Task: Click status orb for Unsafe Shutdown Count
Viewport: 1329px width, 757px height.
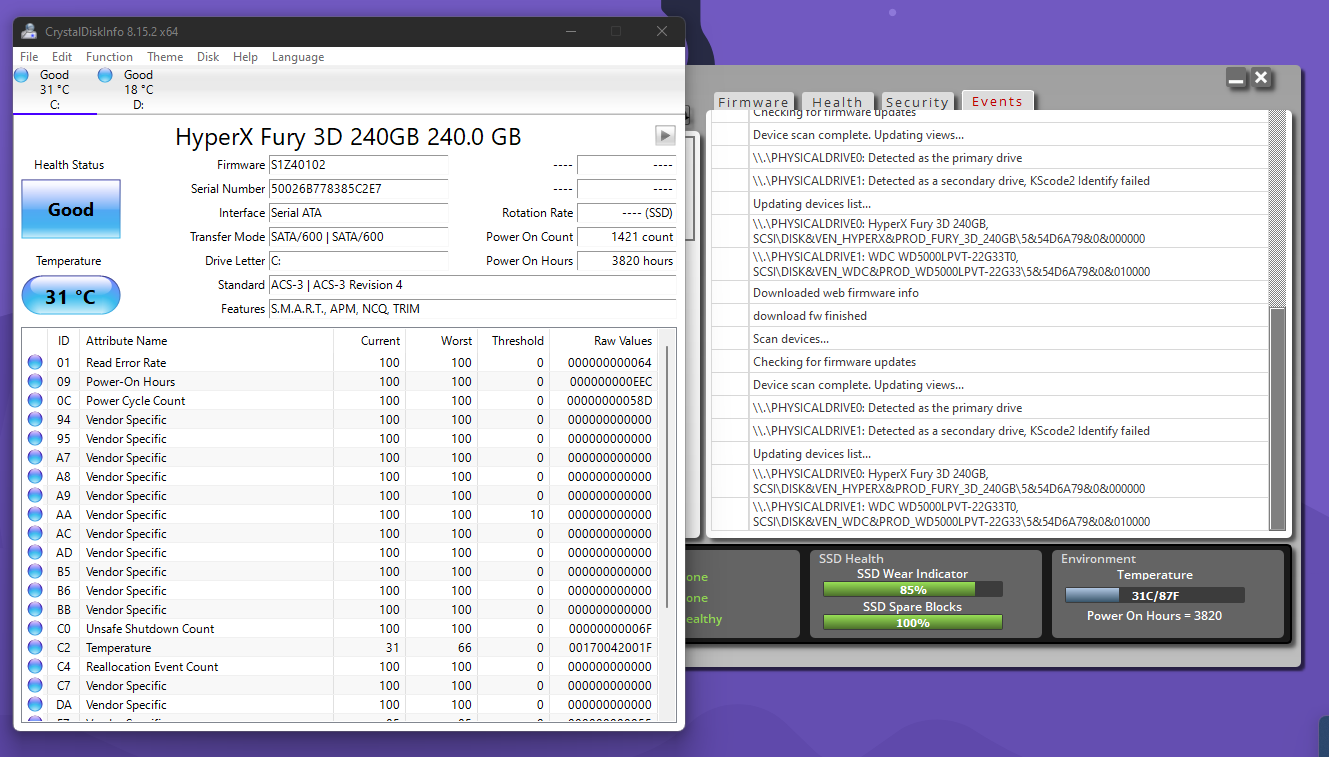Action: click(35, 629)
